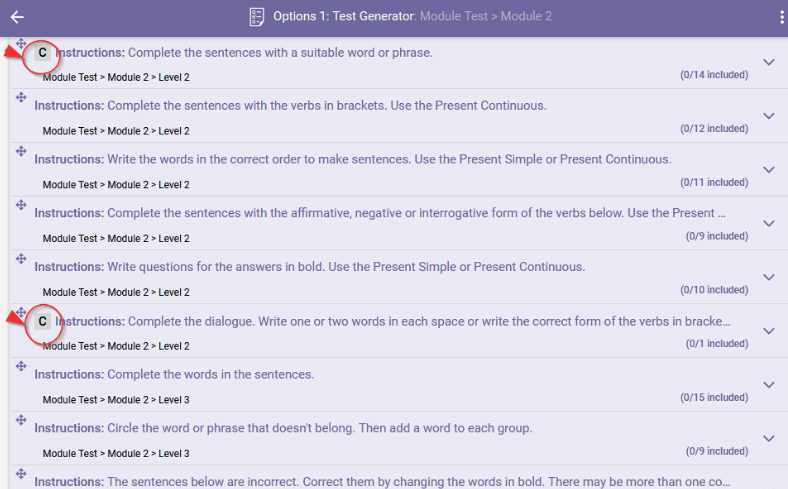
Task: Click move handle for Circle the word row
Action: [x=21, y=420]
